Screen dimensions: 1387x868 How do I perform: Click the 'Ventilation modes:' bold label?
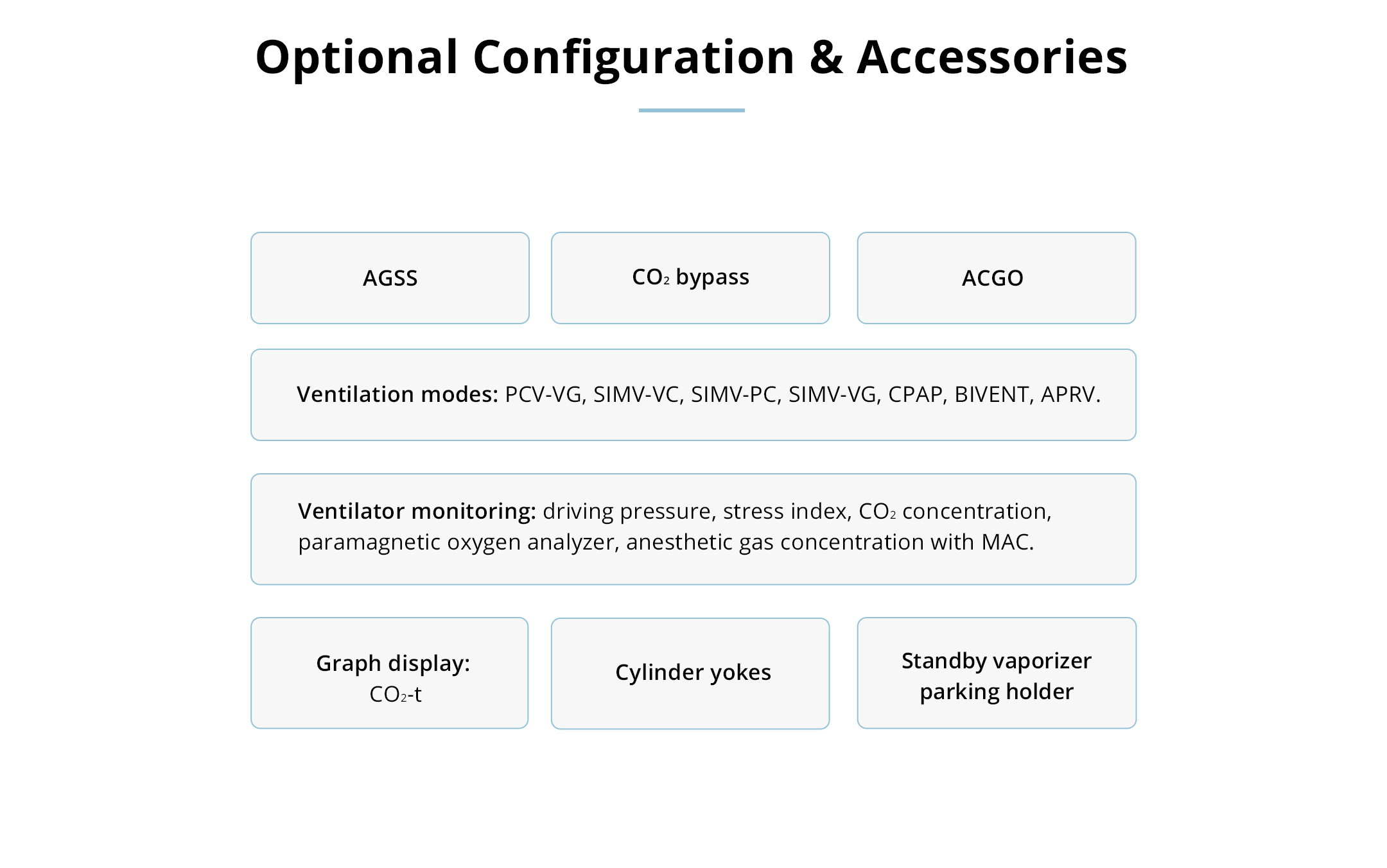coord(397,394)
